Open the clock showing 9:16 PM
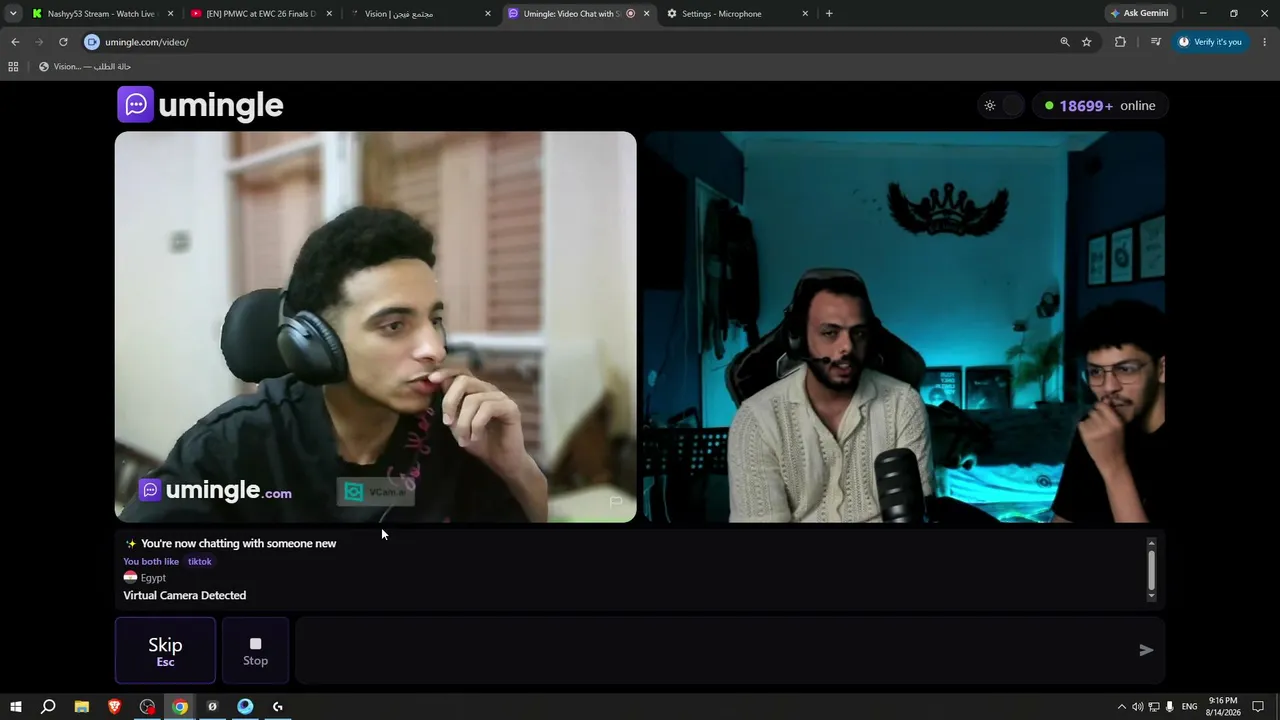1280x720 pixels. point(1223,707)
